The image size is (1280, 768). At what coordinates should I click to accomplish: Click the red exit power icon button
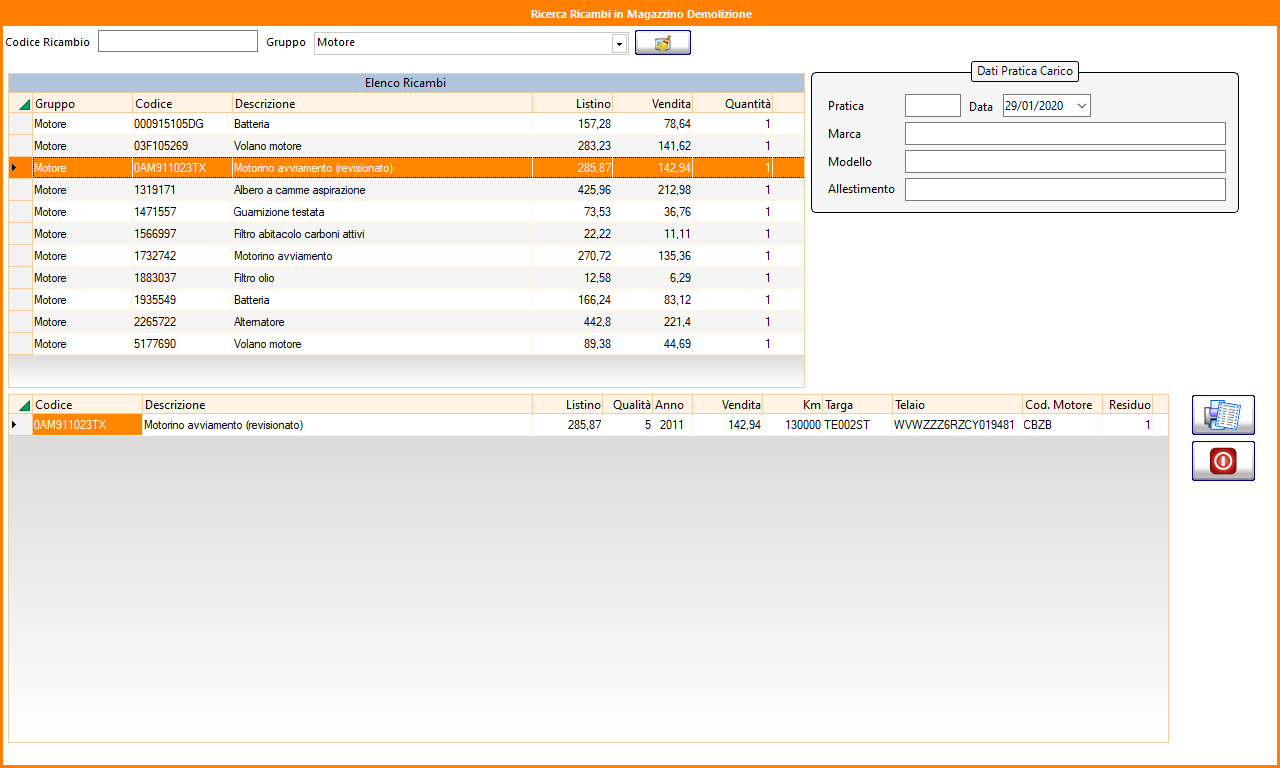1223,461
